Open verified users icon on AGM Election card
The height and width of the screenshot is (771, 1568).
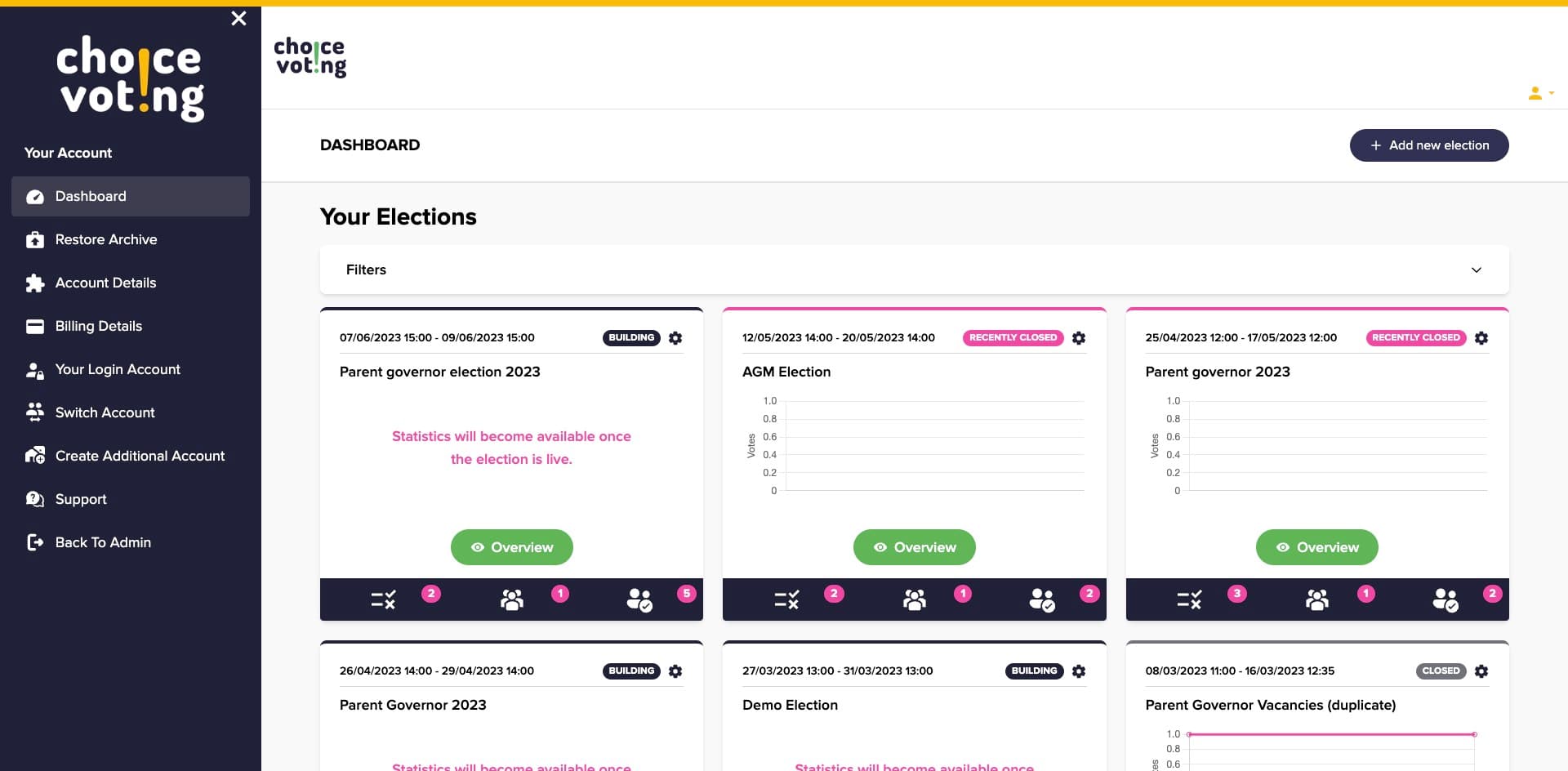(x=1042, y=600)
